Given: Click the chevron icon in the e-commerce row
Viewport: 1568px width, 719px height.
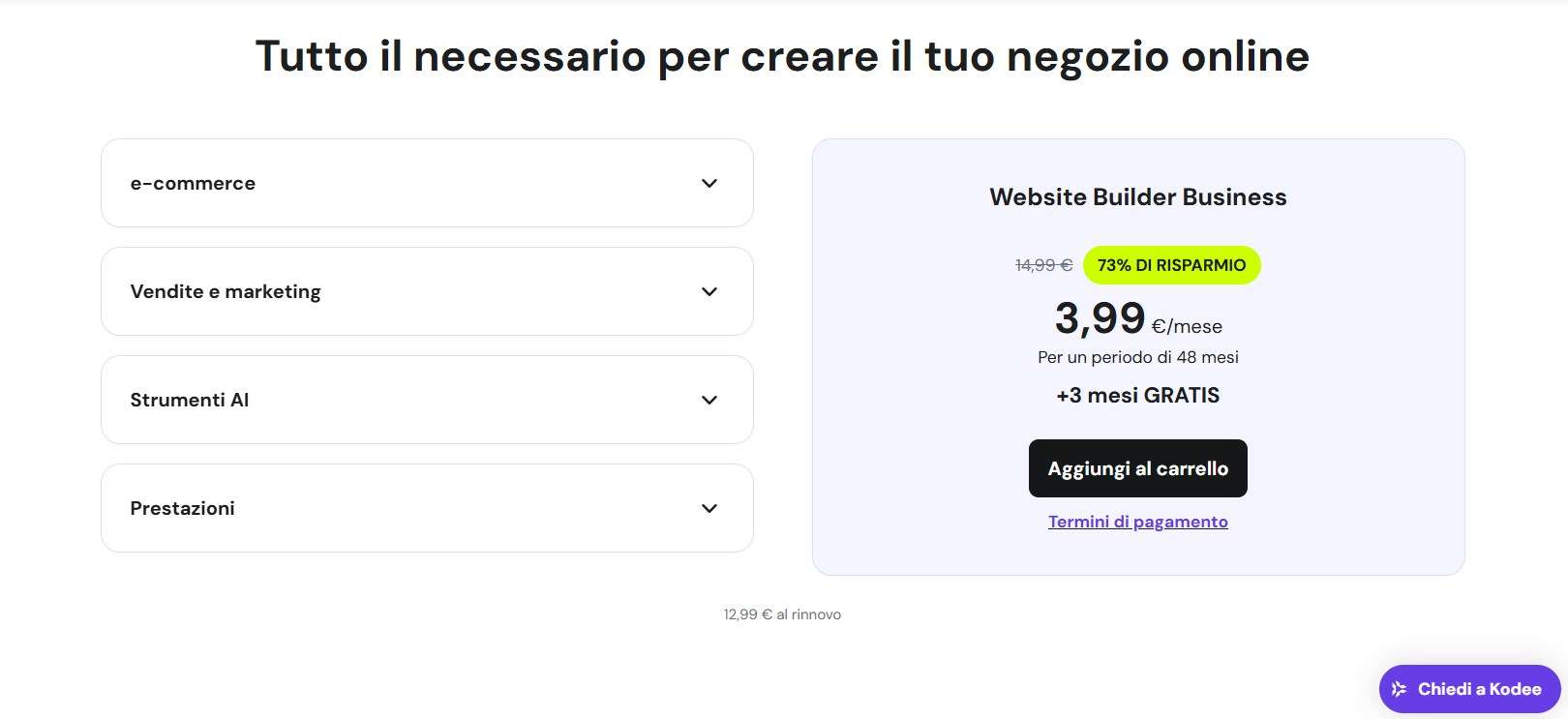Looking at the screenshot, I should tap(709, 183).
